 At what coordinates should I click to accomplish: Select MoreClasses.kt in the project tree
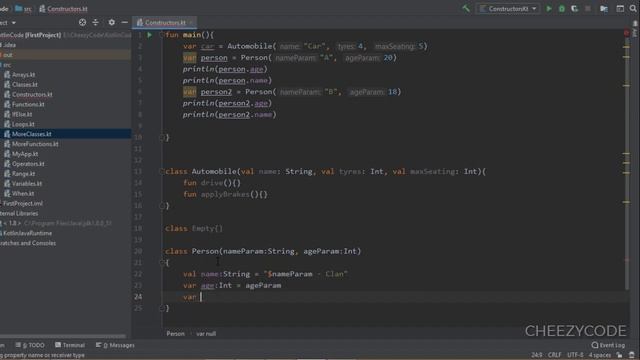(x=31, y=134)
